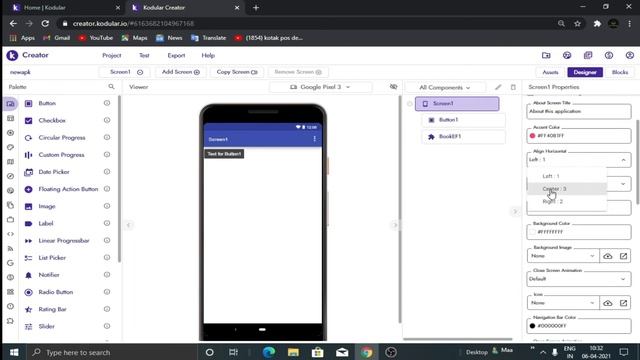Open the Close Screen Animation dropdown
The height and width of the screenshot is (360, 640).
[x=578, y=279]
